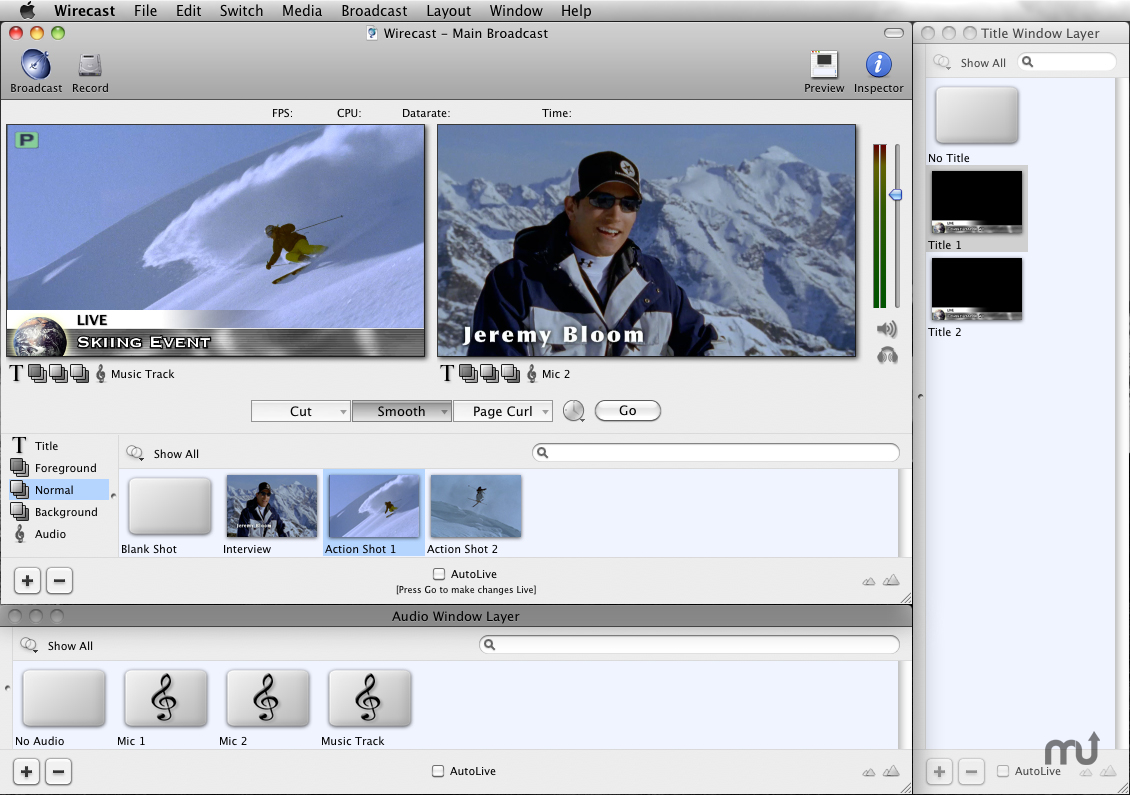Open the Cut transition dropdown arrow
The image size is (1130, 795).
click(343, 411)
